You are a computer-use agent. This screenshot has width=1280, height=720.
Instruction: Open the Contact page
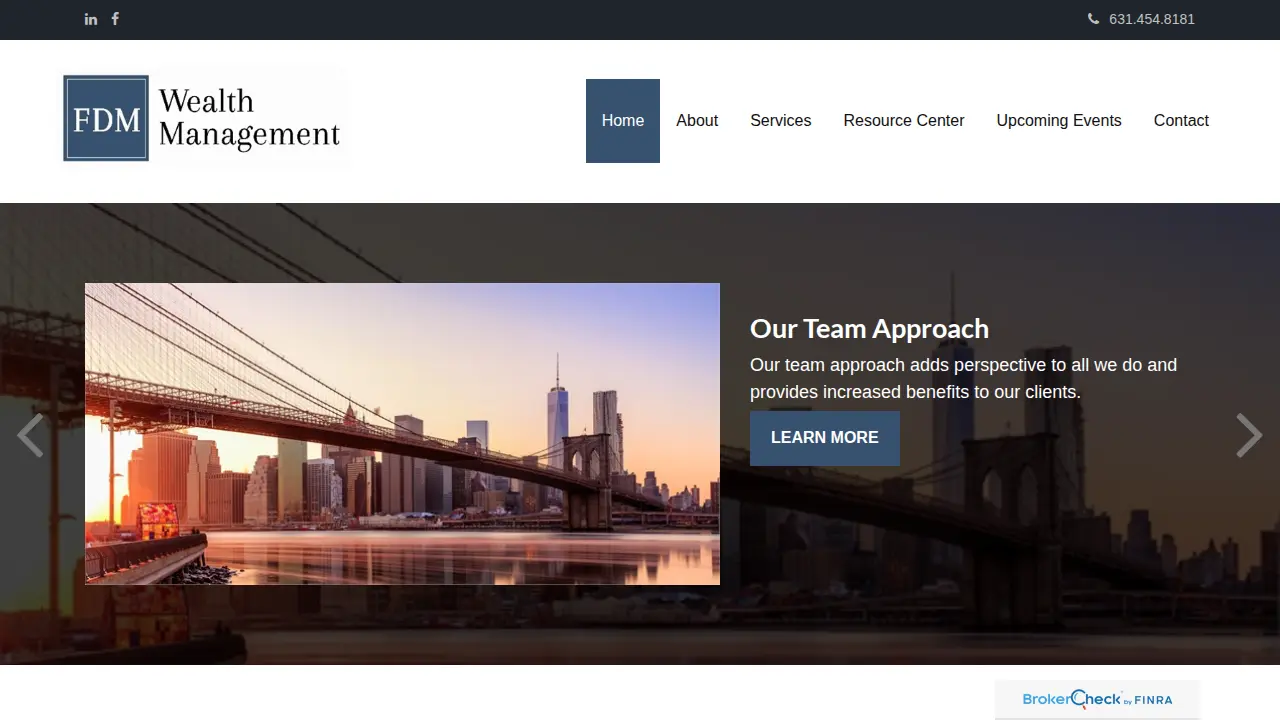[x=1181, y=121]
